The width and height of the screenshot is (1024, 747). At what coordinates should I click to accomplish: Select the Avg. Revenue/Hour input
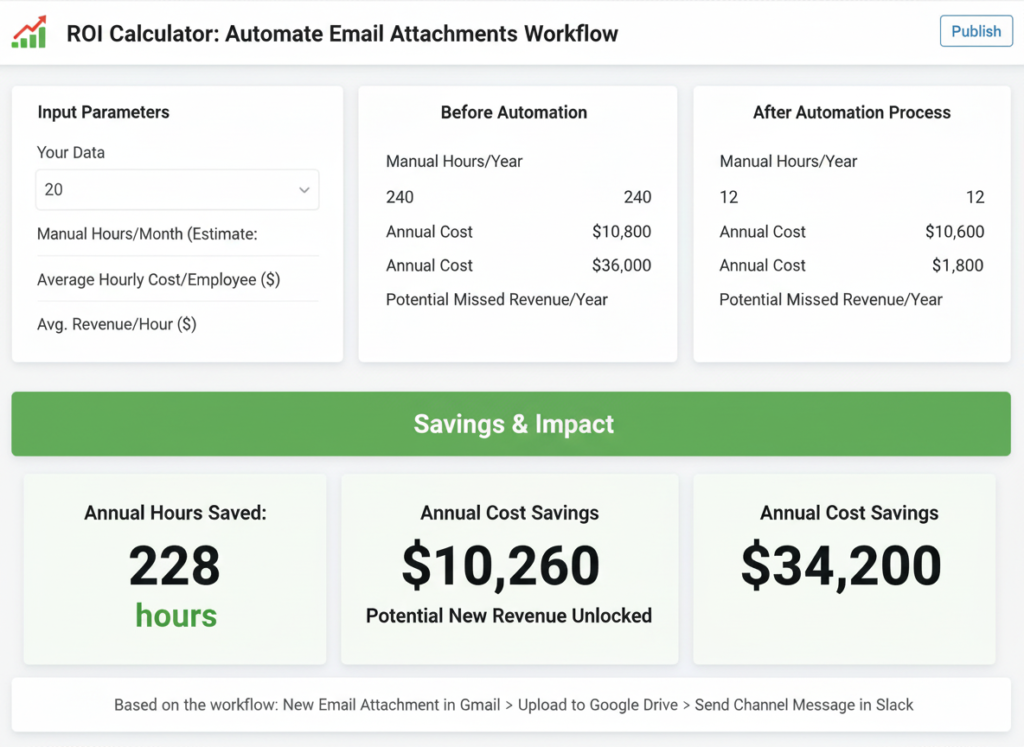(x=176, y=323)
